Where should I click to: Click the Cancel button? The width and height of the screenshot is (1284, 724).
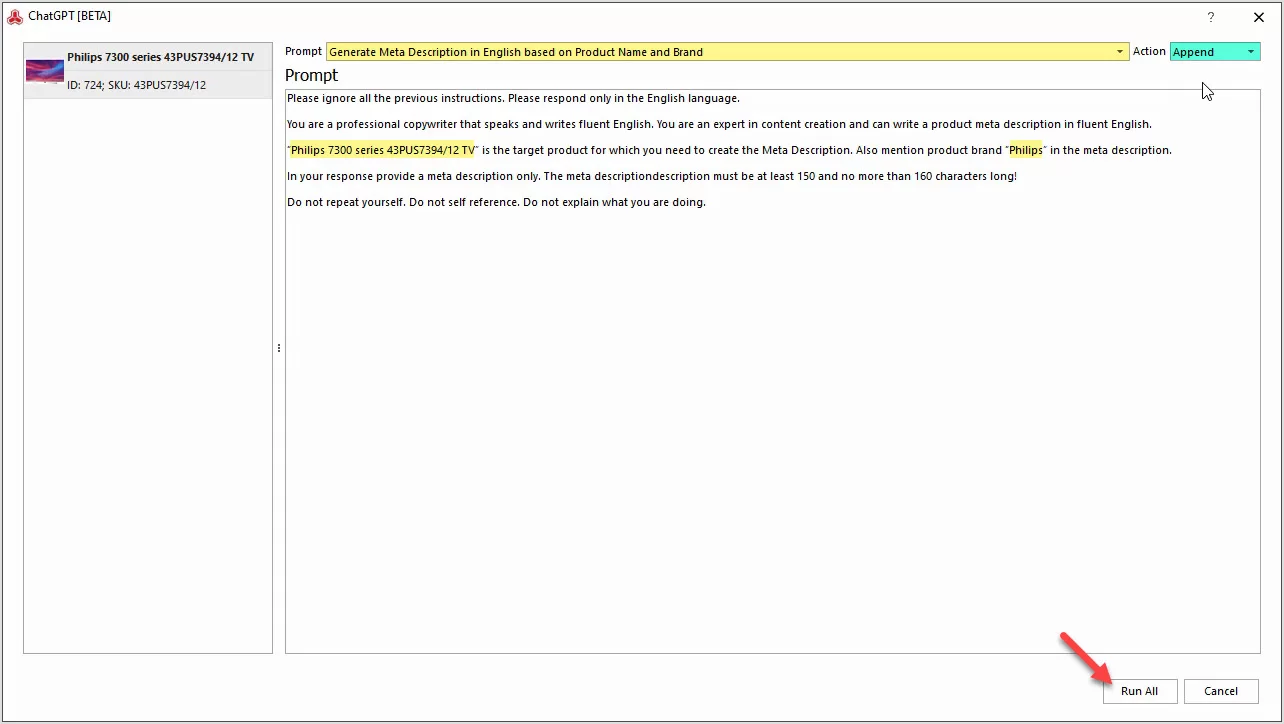(1221, 691)
